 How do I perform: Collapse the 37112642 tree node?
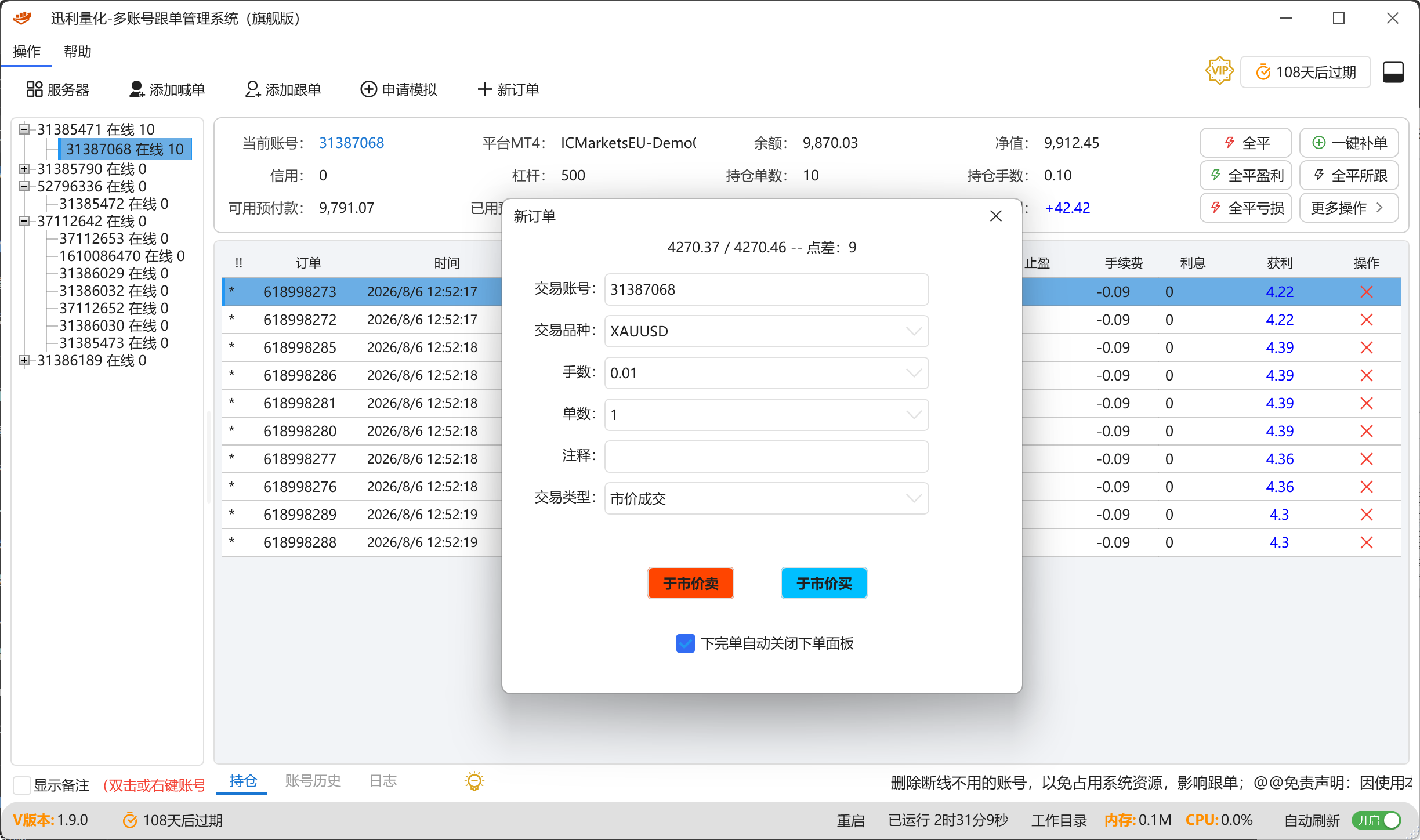click(x=24, y=221)
